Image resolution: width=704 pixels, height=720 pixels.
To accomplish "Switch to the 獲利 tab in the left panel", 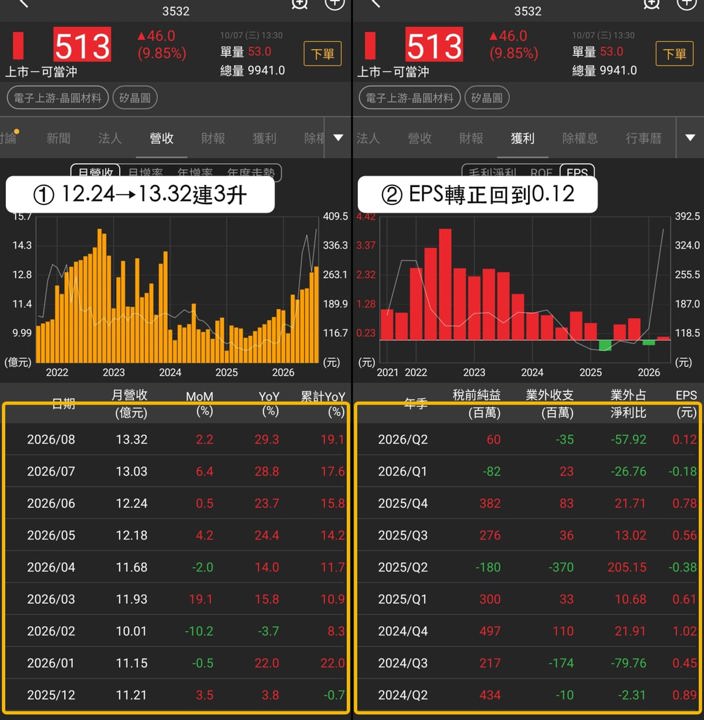I will click(x=265, y=138).
